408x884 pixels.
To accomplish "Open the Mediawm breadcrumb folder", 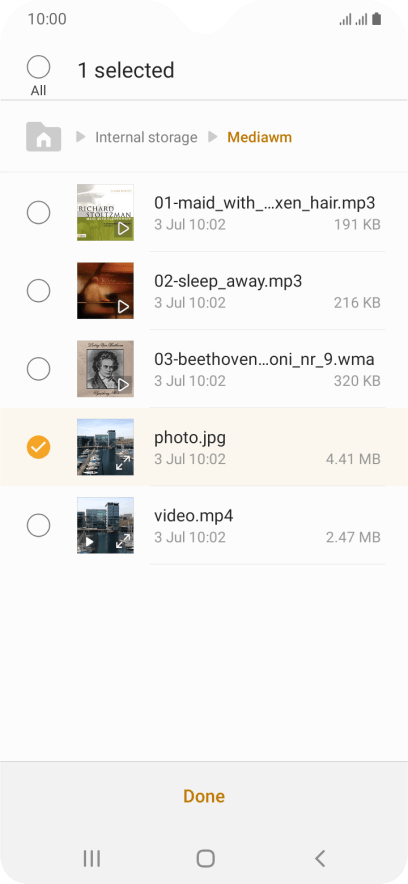I will click(x=260, y=137).
